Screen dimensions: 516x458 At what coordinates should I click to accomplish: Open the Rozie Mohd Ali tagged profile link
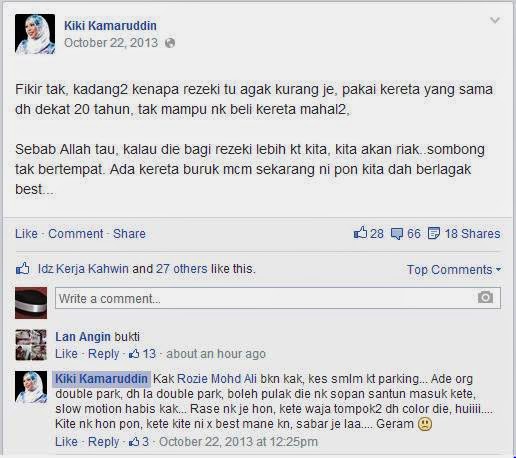tap(217, 379)
